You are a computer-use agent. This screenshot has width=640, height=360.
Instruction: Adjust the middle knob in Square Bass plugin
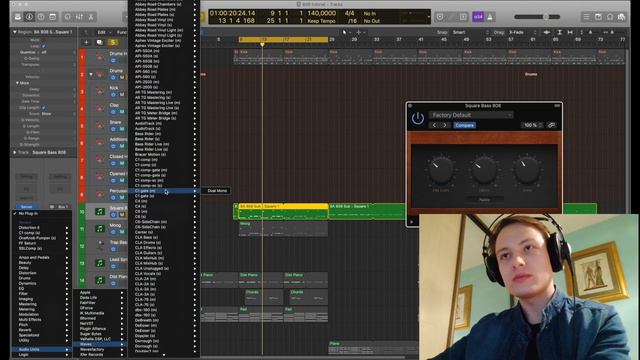[484, 170]
